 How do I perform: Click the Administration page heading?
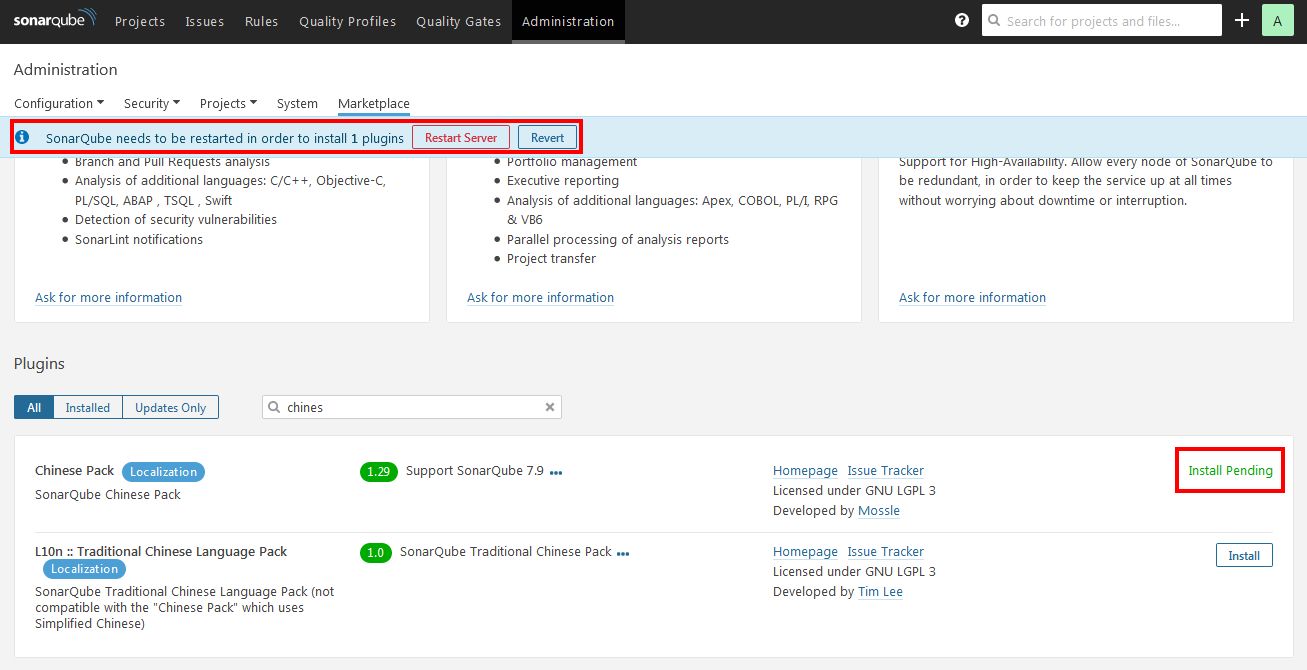65,69
